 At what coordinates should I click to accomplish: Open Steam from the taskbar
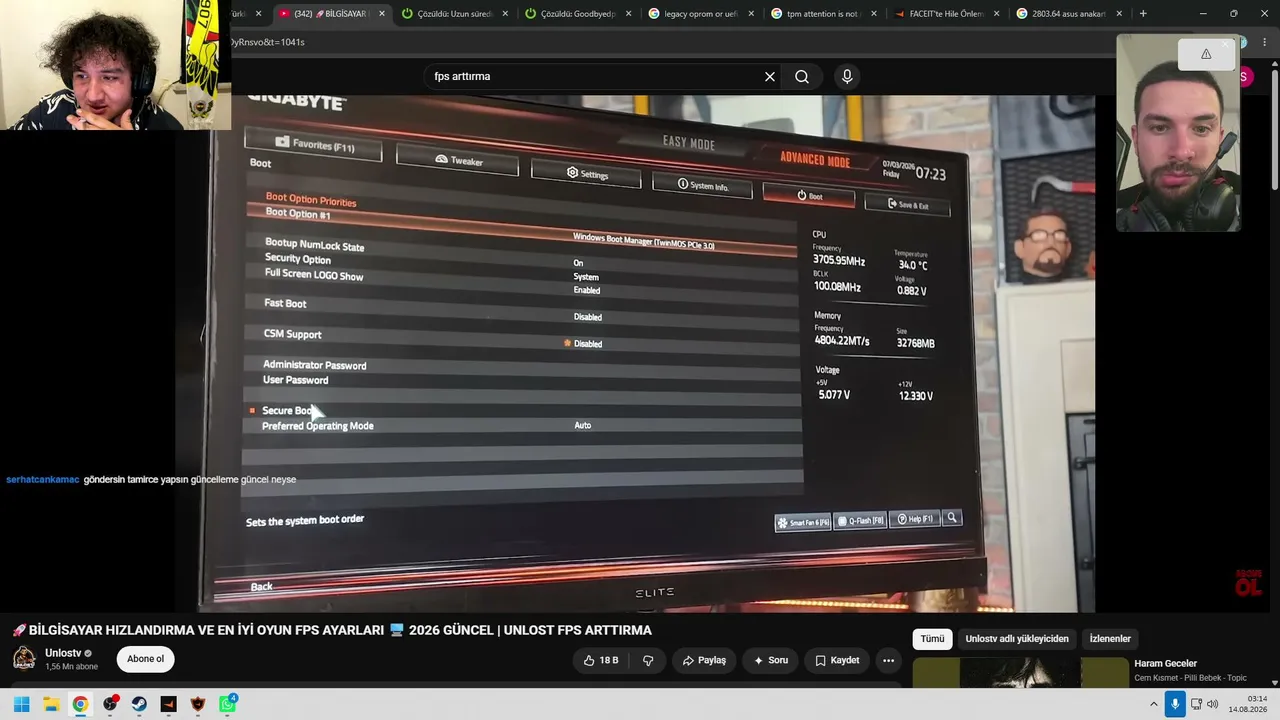[x=139, y=704]
